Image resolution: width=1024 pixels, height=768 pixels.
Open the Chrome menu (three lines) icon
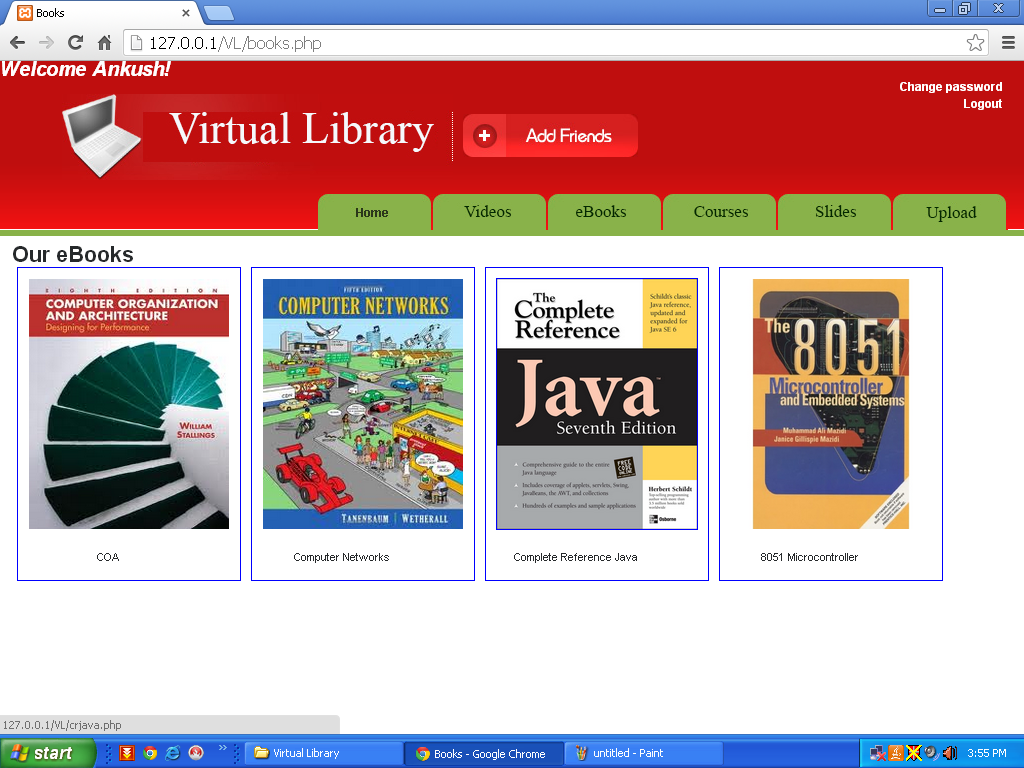[1008, 43]
